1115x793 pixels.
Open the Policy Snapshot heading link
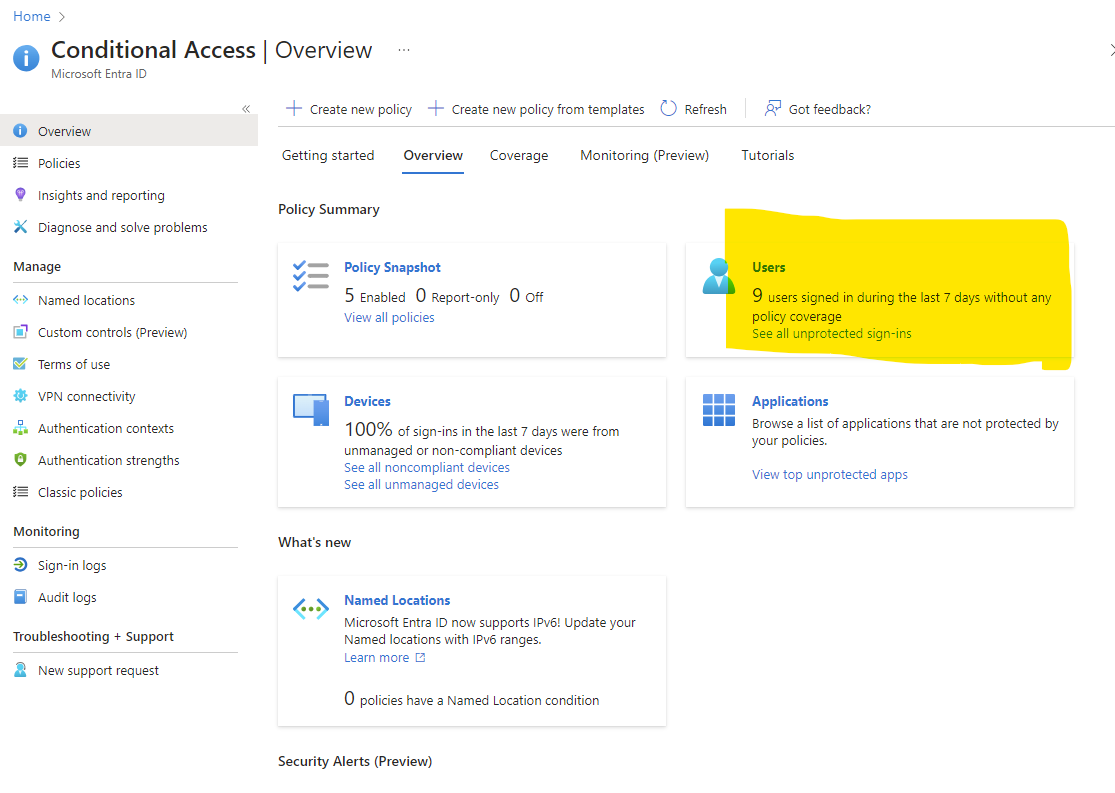[393, 267]
